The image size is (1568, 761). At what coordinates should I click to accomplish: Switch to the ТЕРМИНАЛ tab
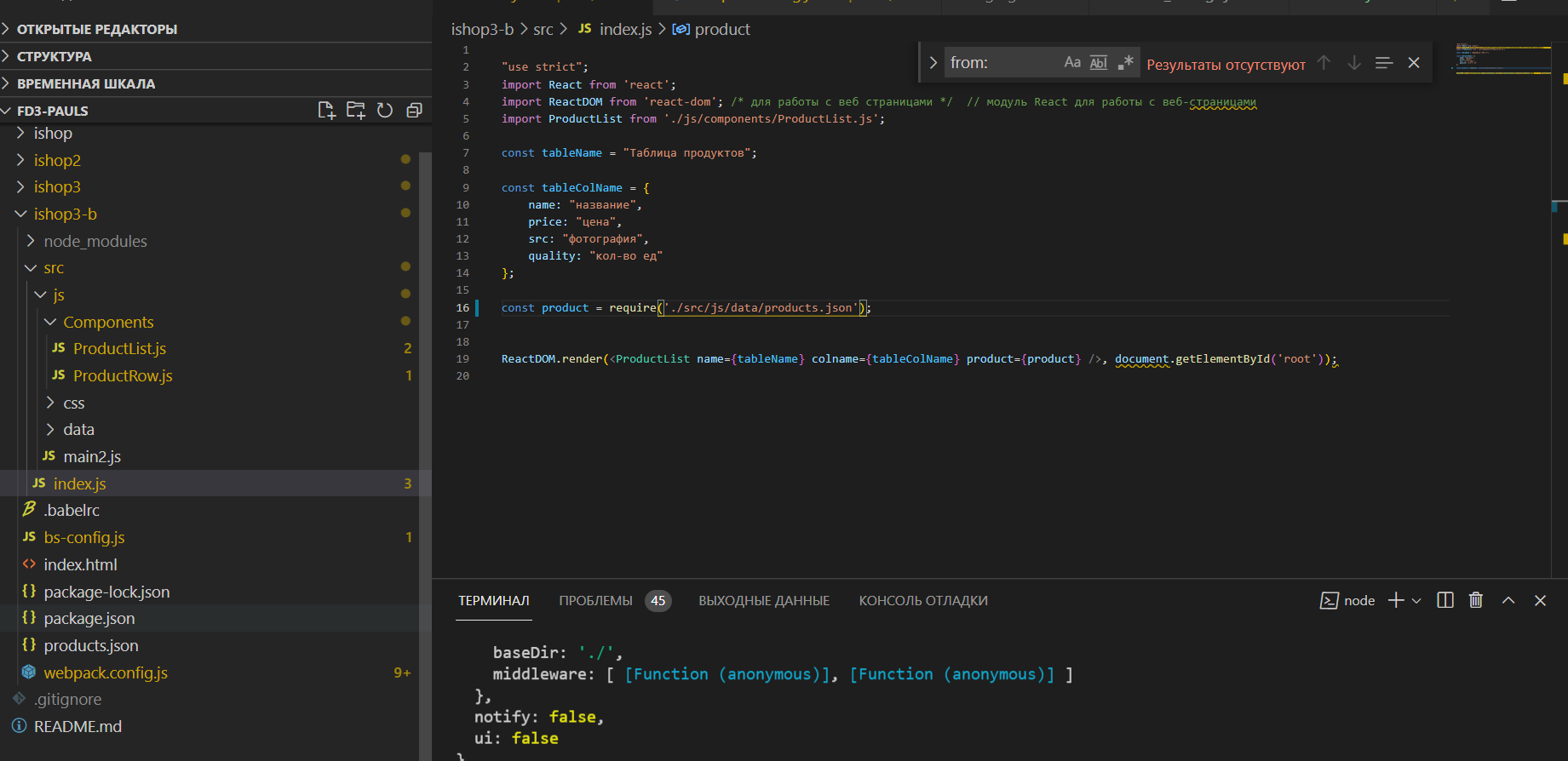(x=494, y=600)
